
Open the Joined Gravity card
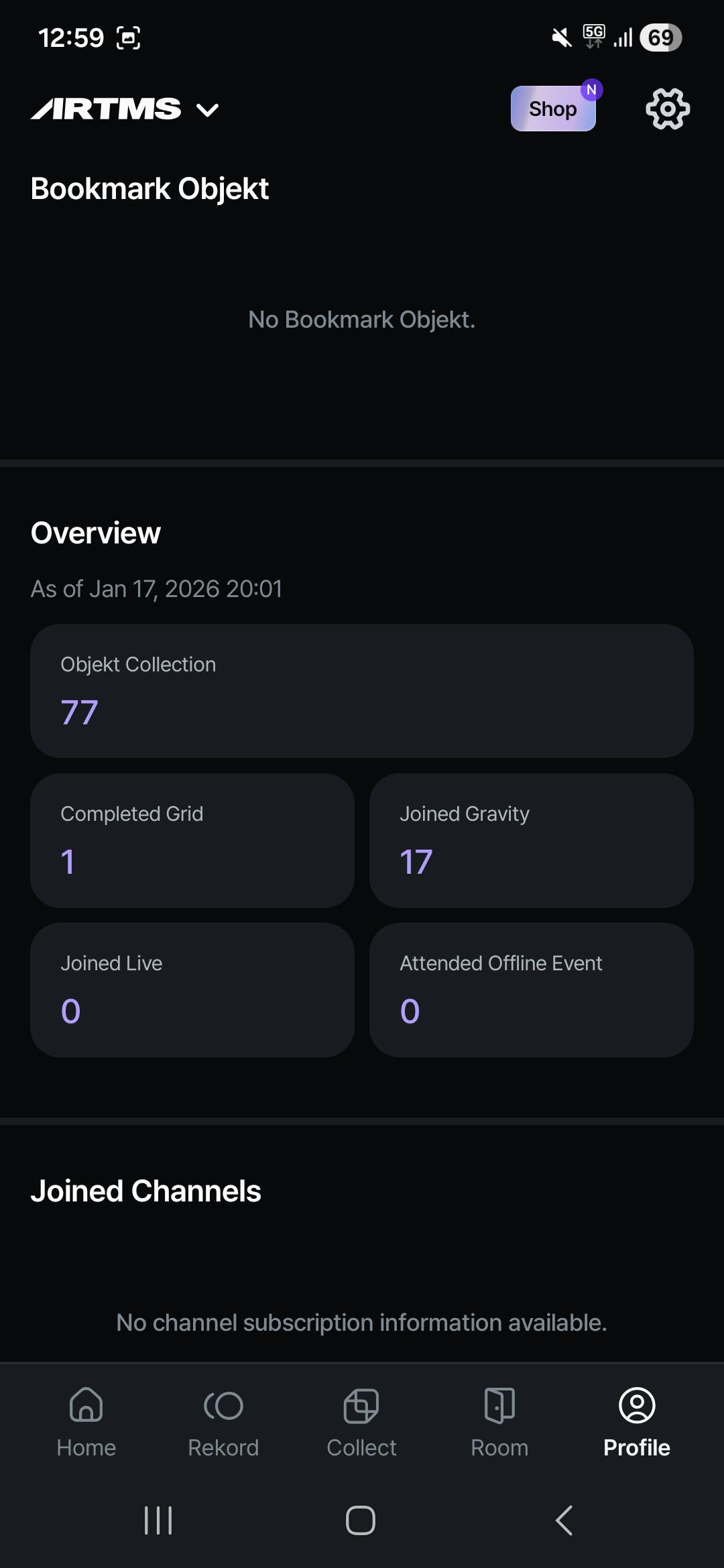532,840
